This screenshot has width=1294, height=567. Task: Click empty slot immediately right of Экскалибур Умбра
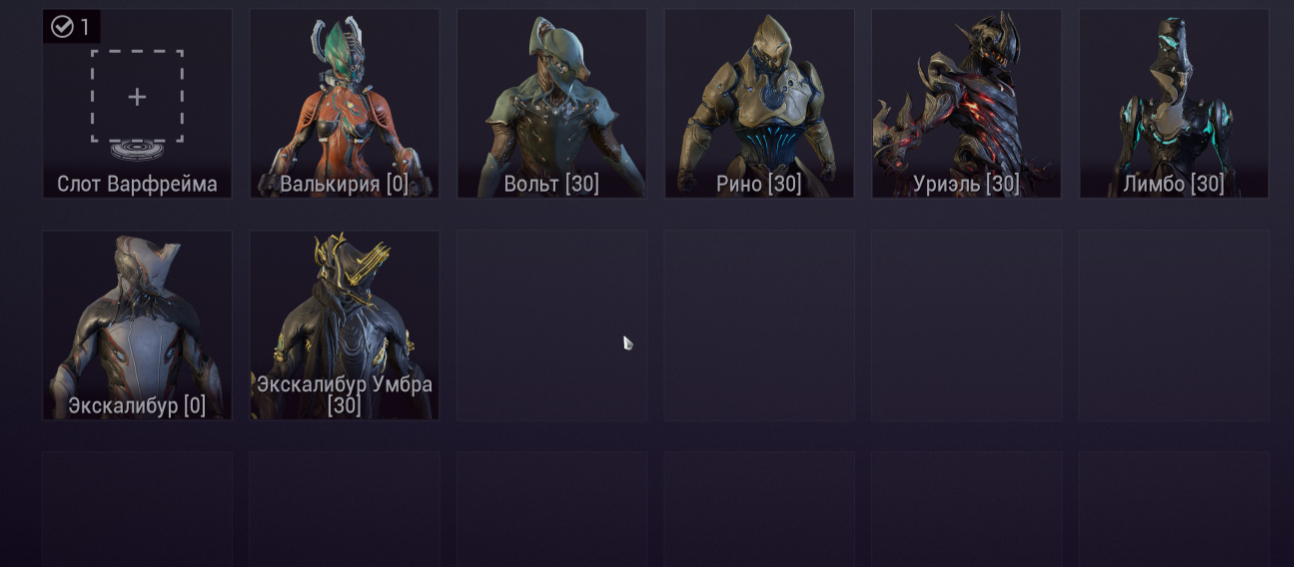pos(552,325)
